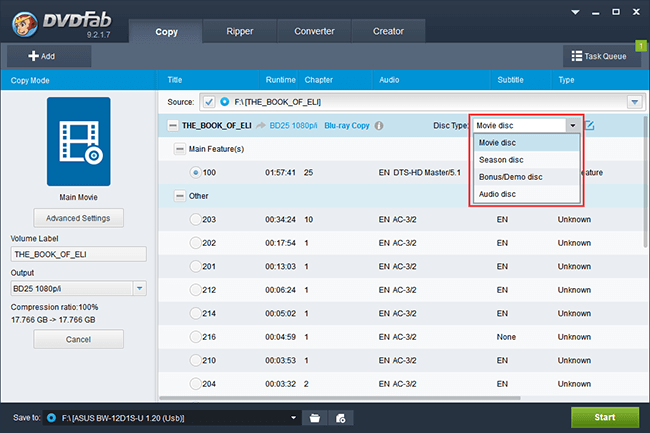Open the Disc Type dropdown arrow
The width and height of the screenshot is (650, 433).
(x=572, y=126)
